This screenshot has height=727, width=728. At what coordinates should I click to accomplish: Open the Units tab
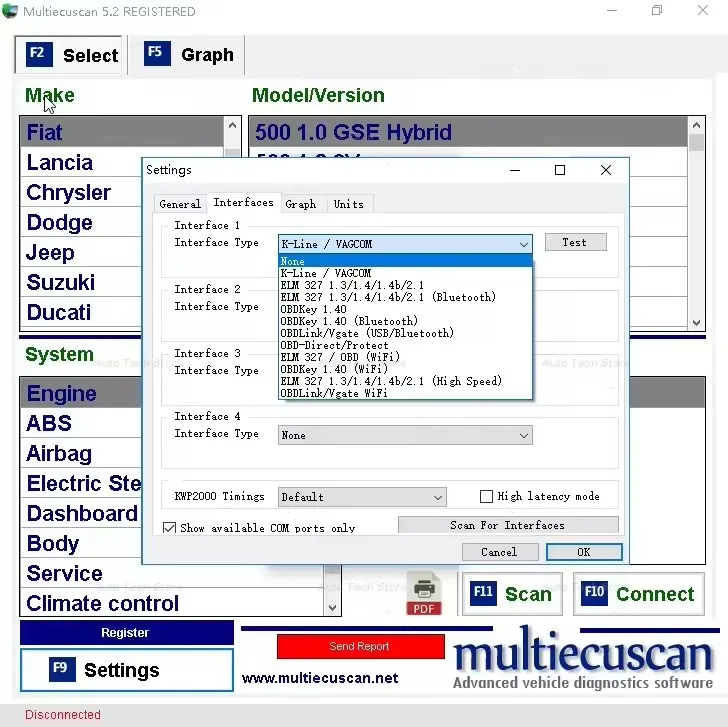click(348, 204)
